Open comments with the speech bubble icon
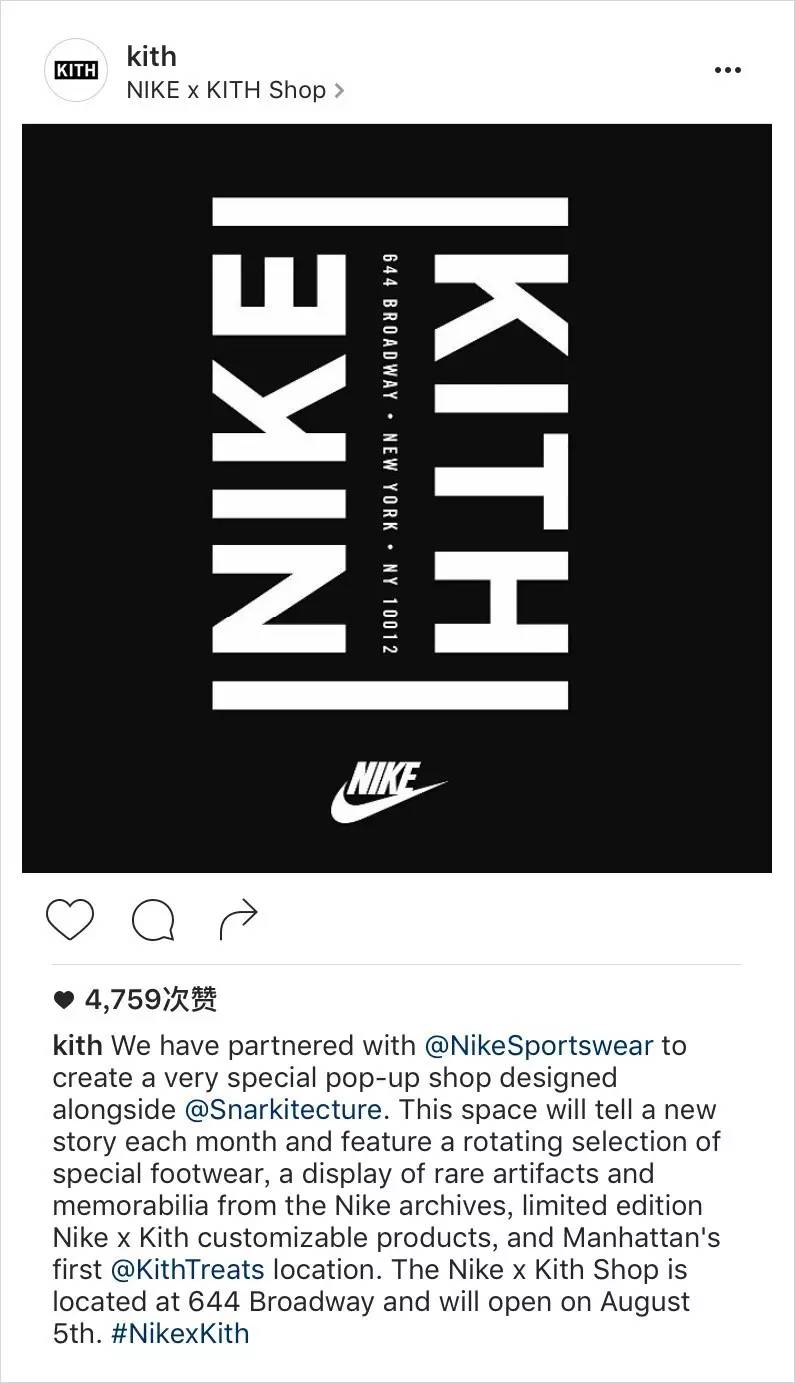Viewport: 795px width, 1383px height. [153, 920]
